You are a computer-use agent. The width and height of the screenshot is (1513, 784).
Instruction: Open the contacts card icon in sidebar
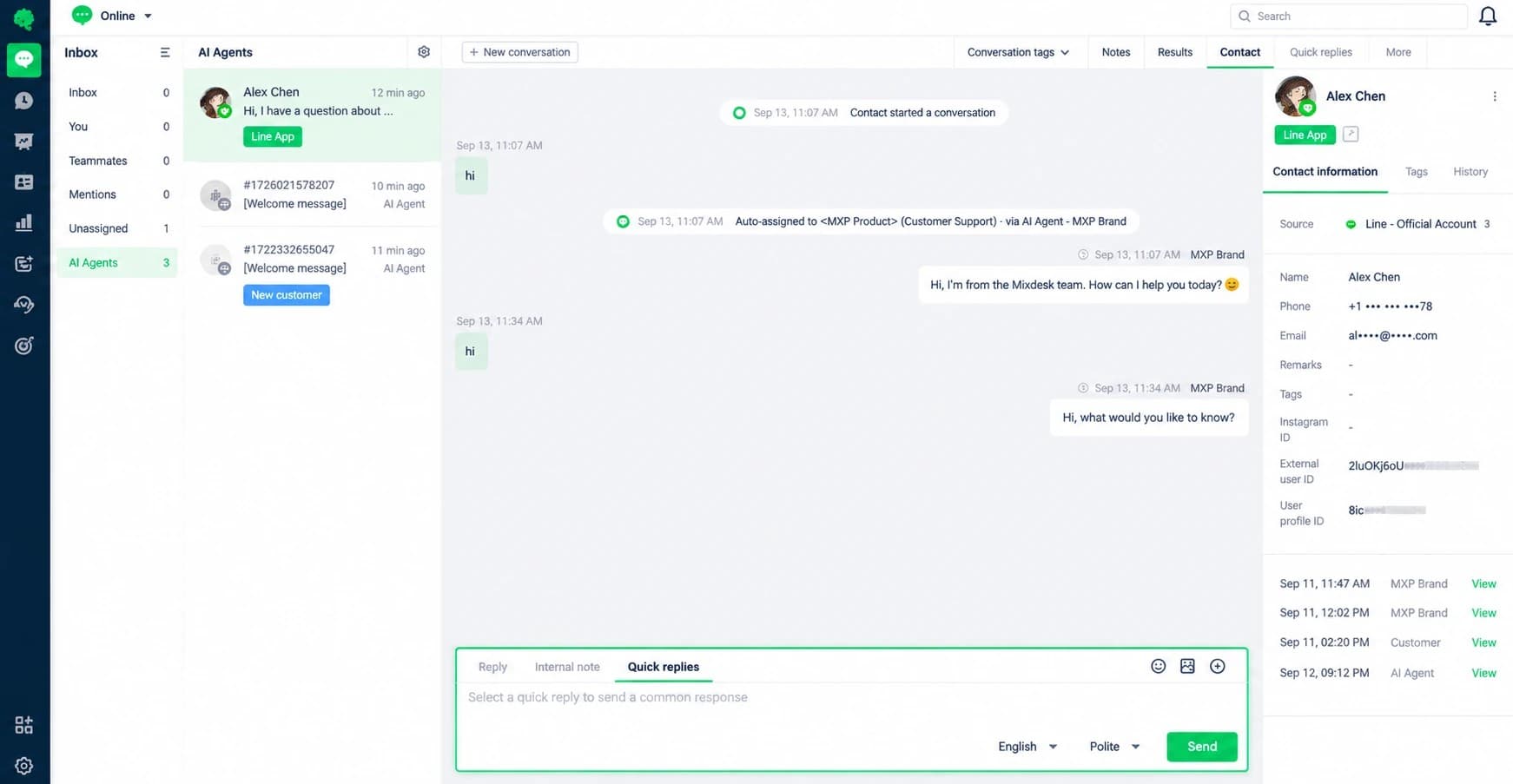pyautogui.click(x=24, y=182)
